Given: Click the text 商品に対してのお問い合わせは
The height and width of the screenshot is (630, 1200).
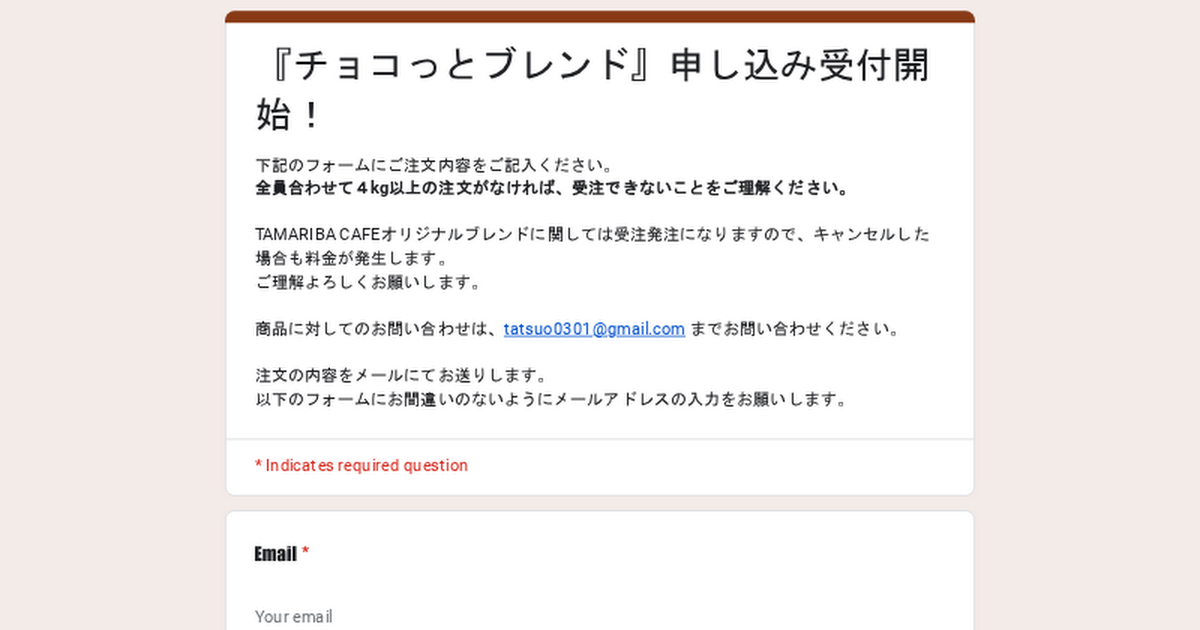Looking at the screenshot, I should pyautogui.click(x=376, y=329).
